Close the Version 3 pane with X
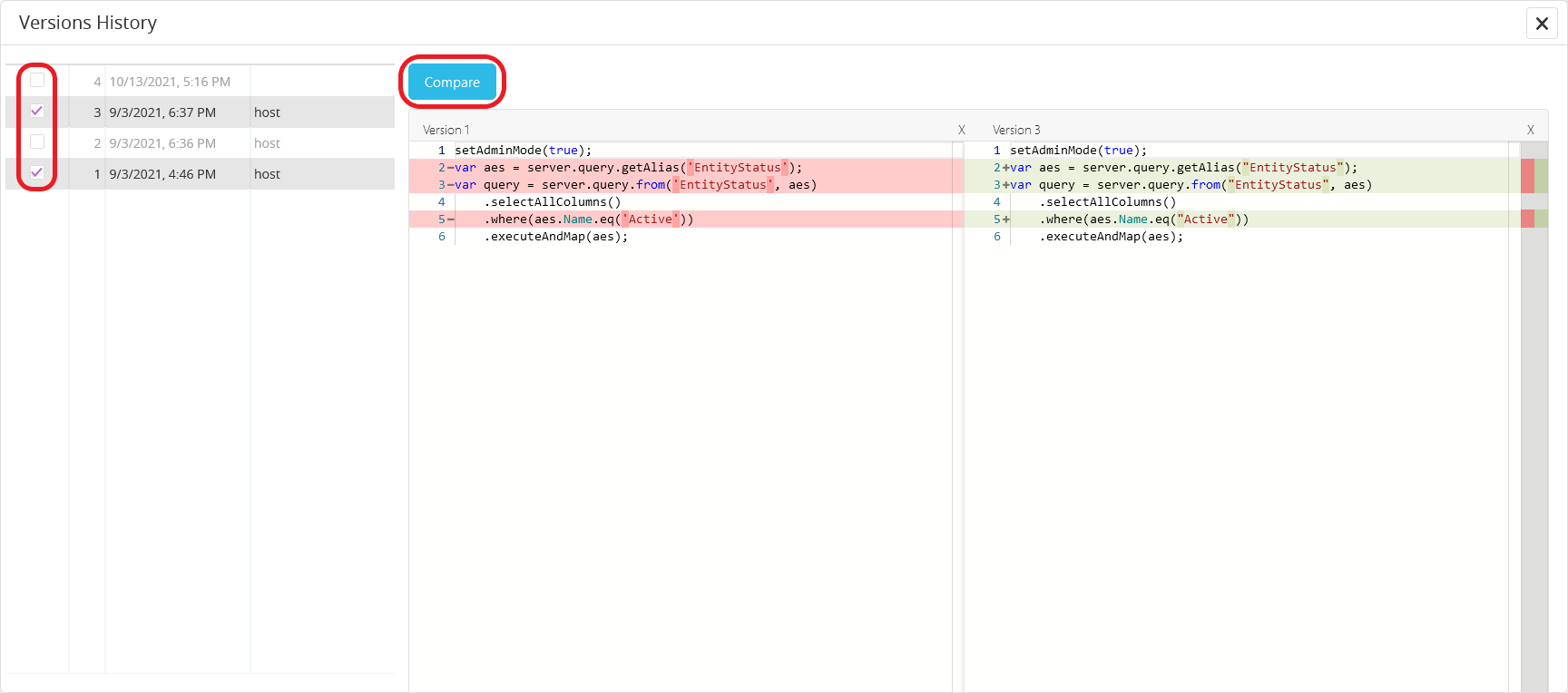The image size is (1568, 693). pos(1530,131)
